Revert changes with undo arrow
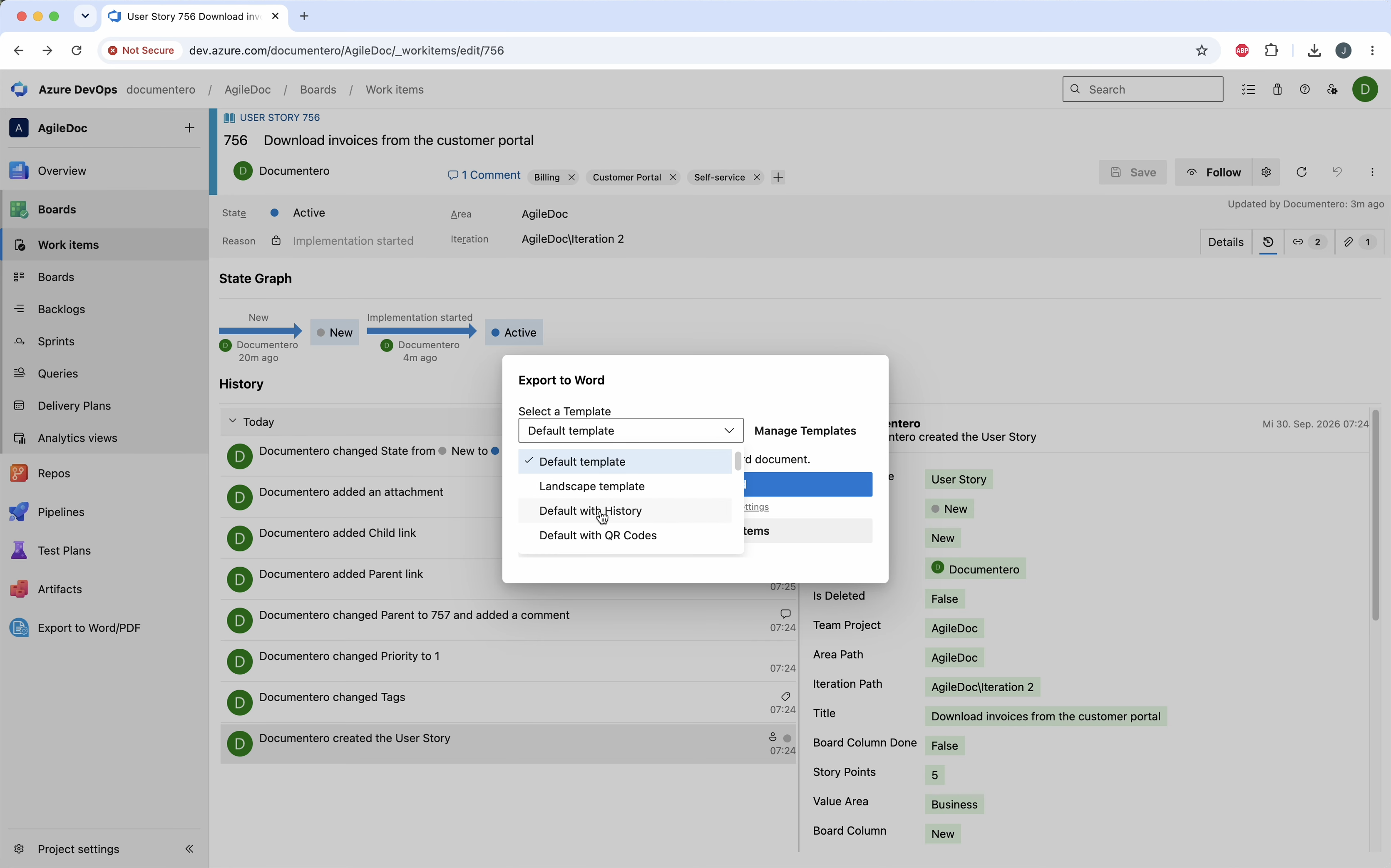Image resolution: width=1391 pixels, height=868 pixels. [x=1337, y=172]
